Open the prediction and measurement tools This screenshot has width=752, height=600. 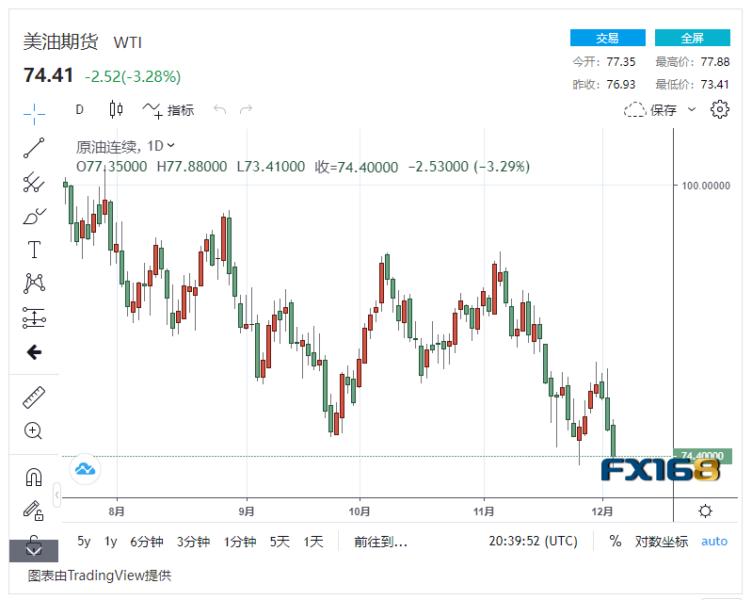pyautogui.click(x=34, y=318)
